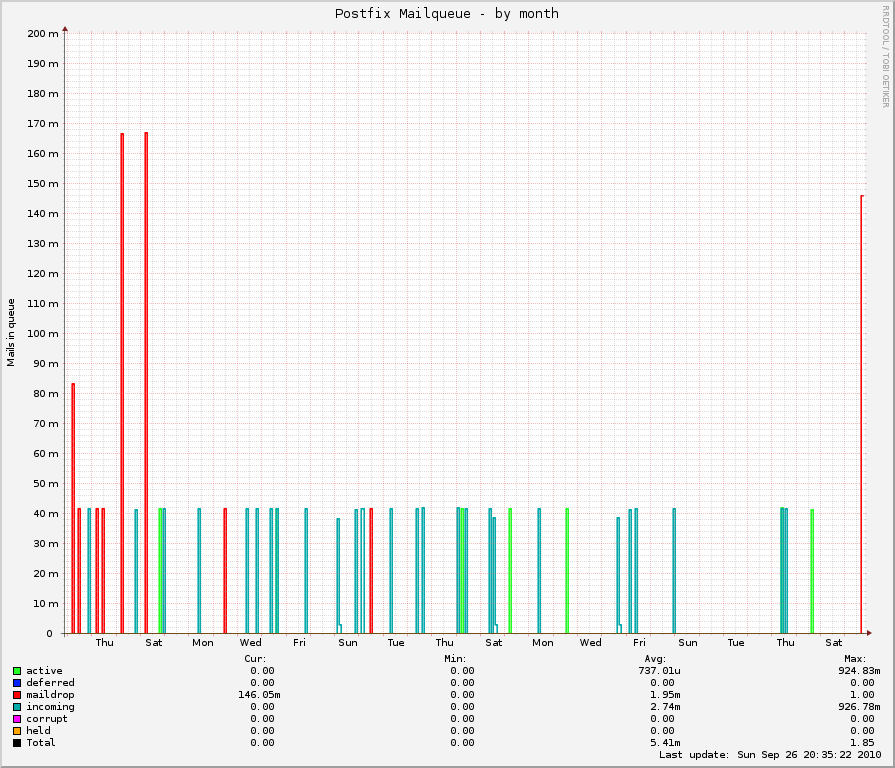Click the 200 m y-axis label
This screenshot has width=895, height=768.
coord(43,34)
